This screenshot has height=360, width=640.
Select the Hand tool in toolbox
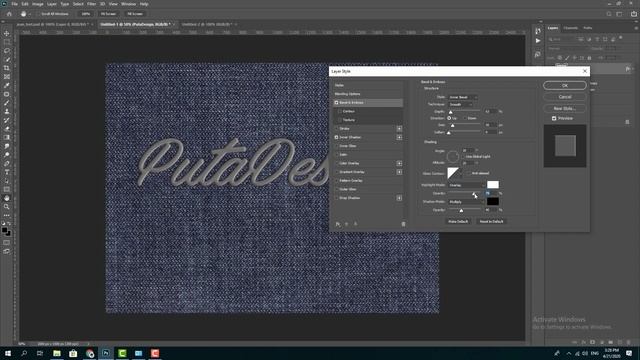pos(7,198)
